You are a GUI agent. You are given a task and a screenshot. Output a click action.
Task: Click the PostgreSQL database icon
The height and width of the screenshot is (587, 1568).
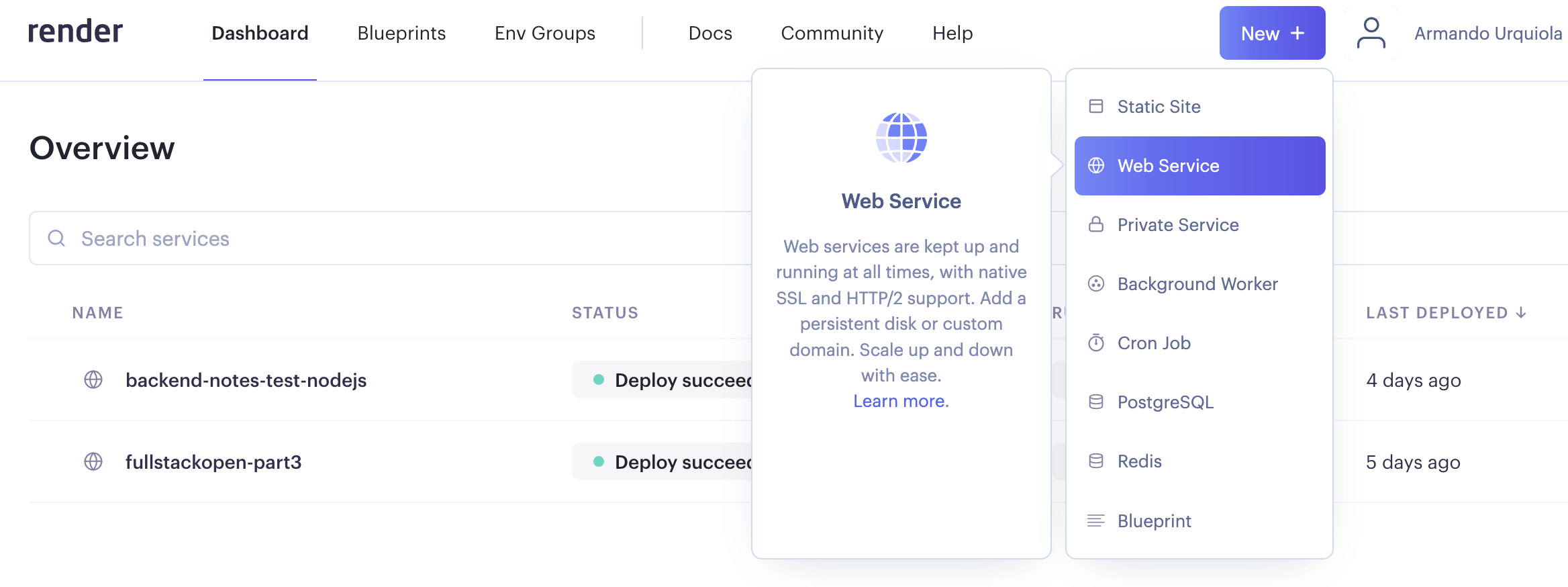1096,402
